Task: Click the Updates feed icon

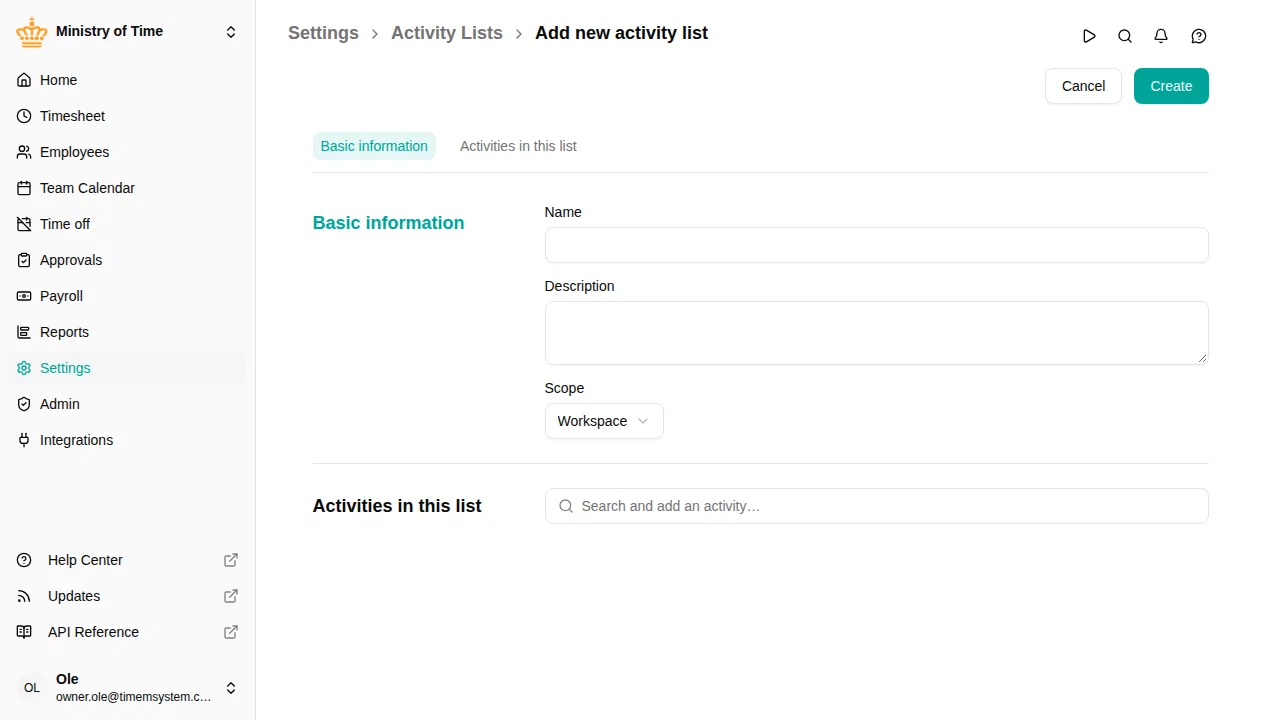Action: tap(24, 596)
